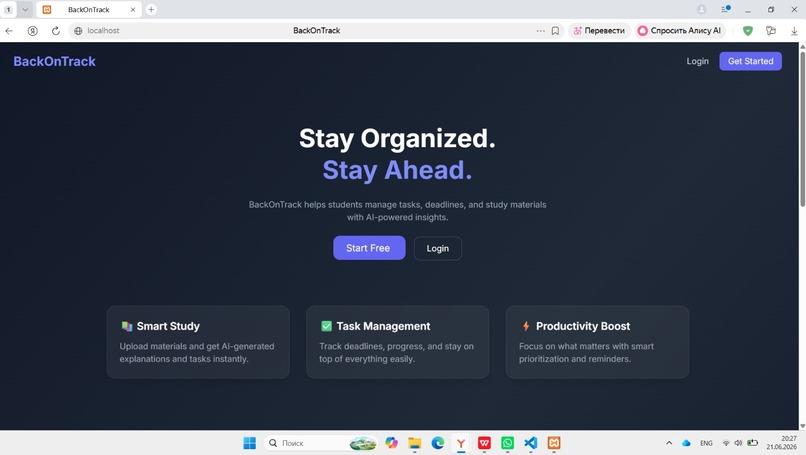Click the page's vertical scrollbar thumb
Screen dimensions: 806x455
(x=802, y=129)
